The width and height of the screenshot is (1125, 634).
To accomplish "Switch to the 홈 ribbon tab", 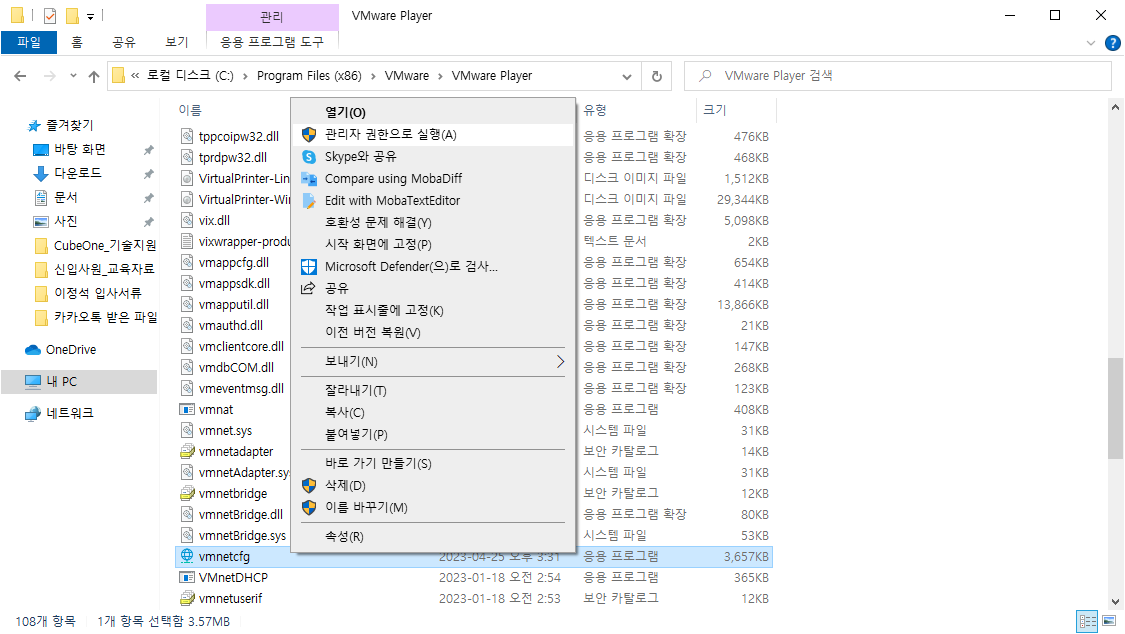I will (77, 42).
